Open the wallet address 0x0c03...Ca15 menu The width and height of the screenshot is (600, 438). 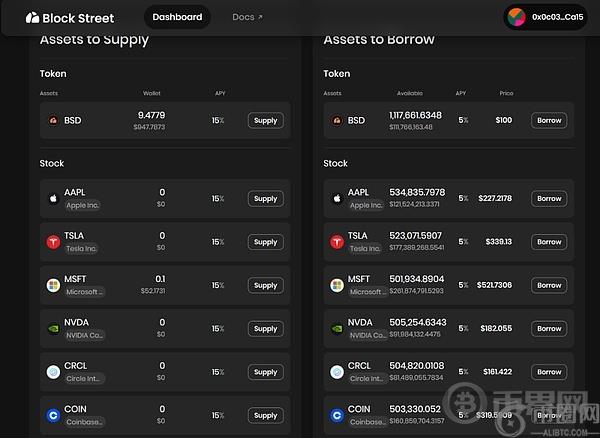546,17
